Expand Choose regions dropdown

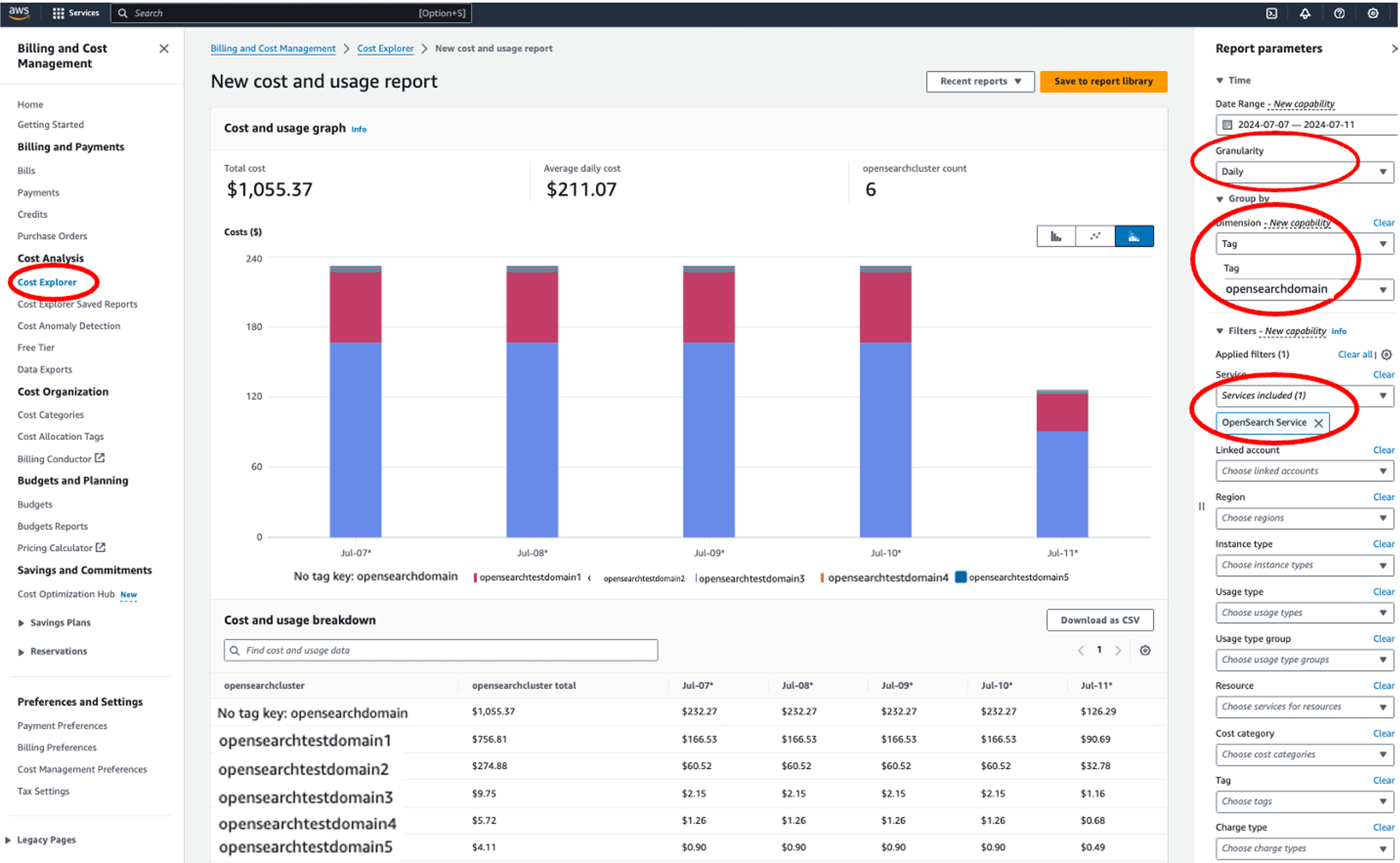pos(1304,518)
